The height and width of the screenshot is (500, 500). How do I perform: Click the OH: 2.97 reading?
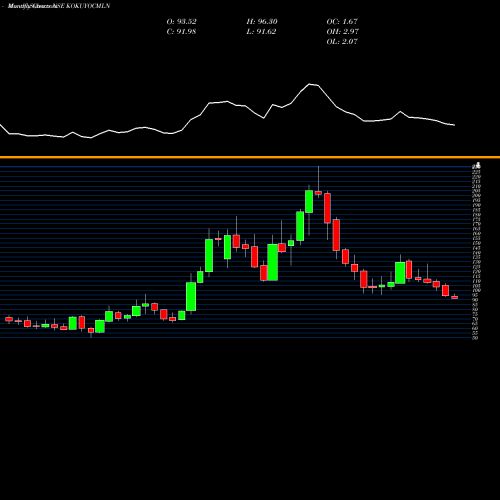click(343, 32)
